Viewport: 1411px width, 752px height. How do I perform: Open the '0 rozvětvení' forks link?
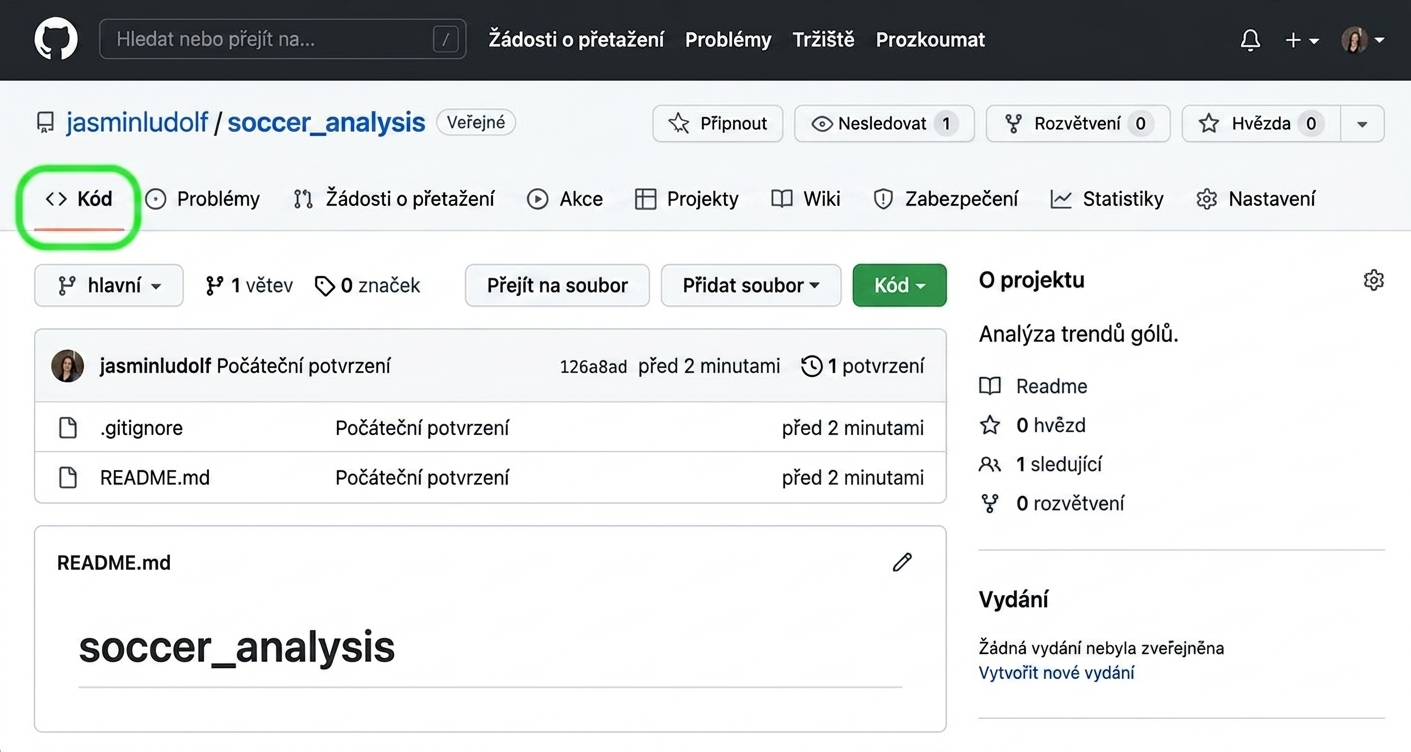pos(1052,503)
